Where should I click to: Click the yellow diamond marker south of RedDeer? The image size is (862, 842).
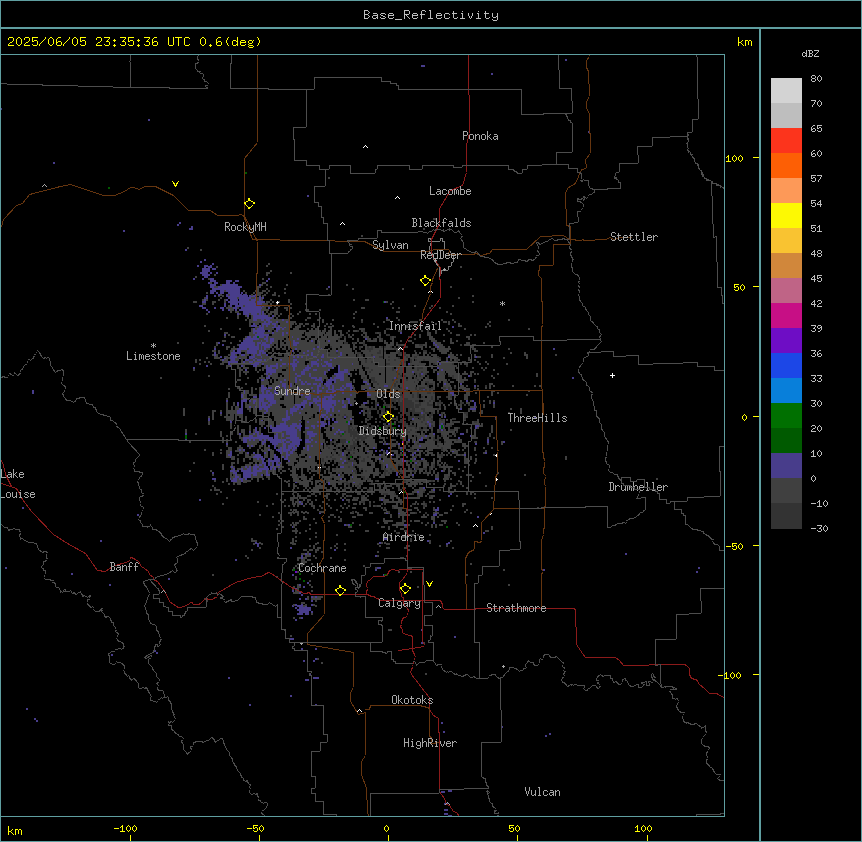426,281
